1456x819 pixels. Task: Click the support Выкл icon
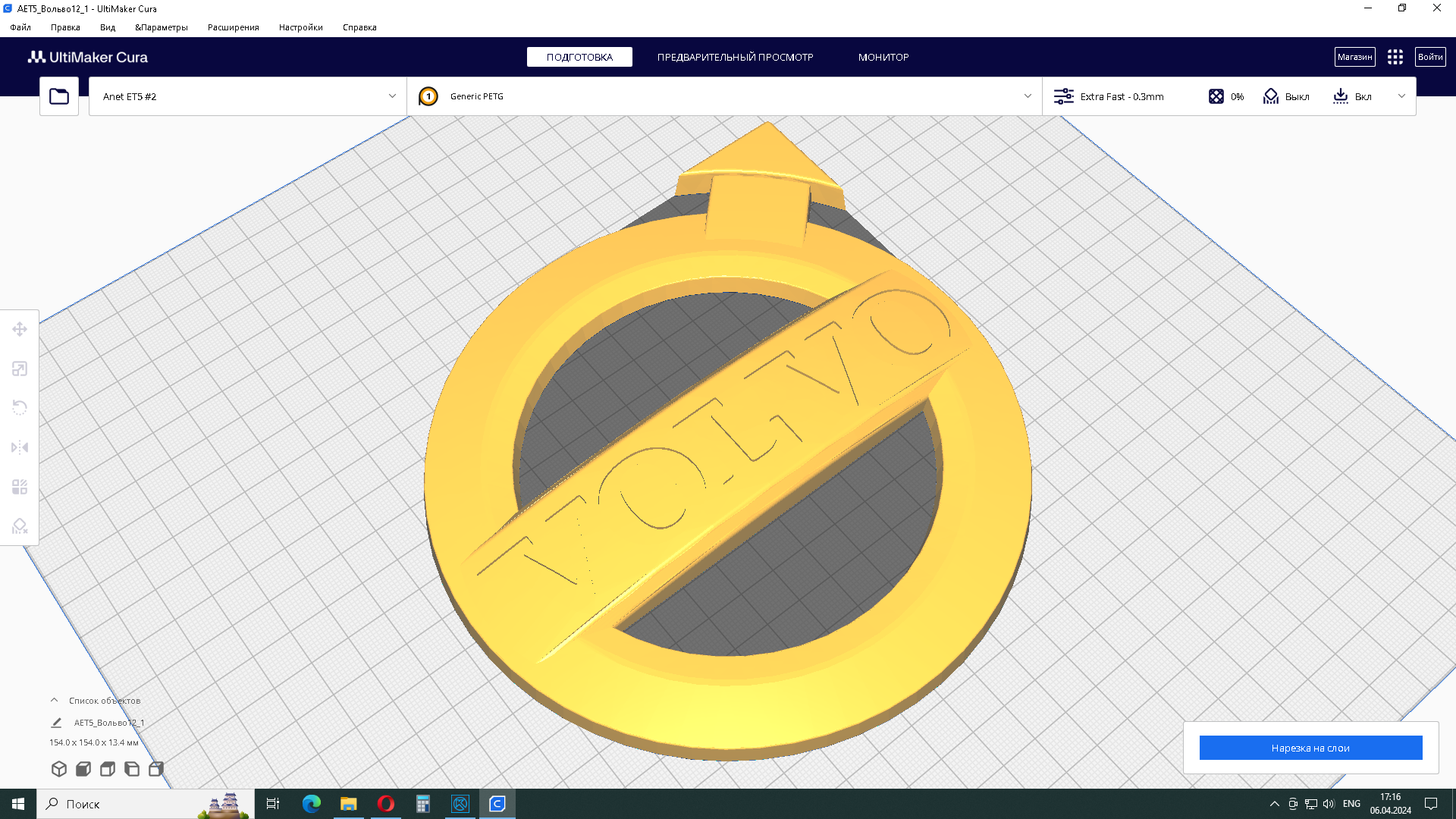point(1271,96)
